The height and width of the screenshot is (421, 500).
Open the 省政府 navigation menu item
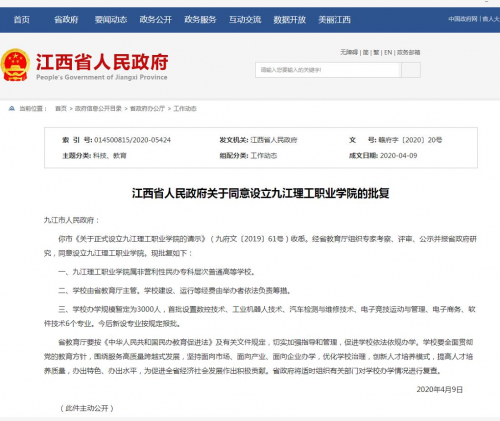tap(66, 20)
